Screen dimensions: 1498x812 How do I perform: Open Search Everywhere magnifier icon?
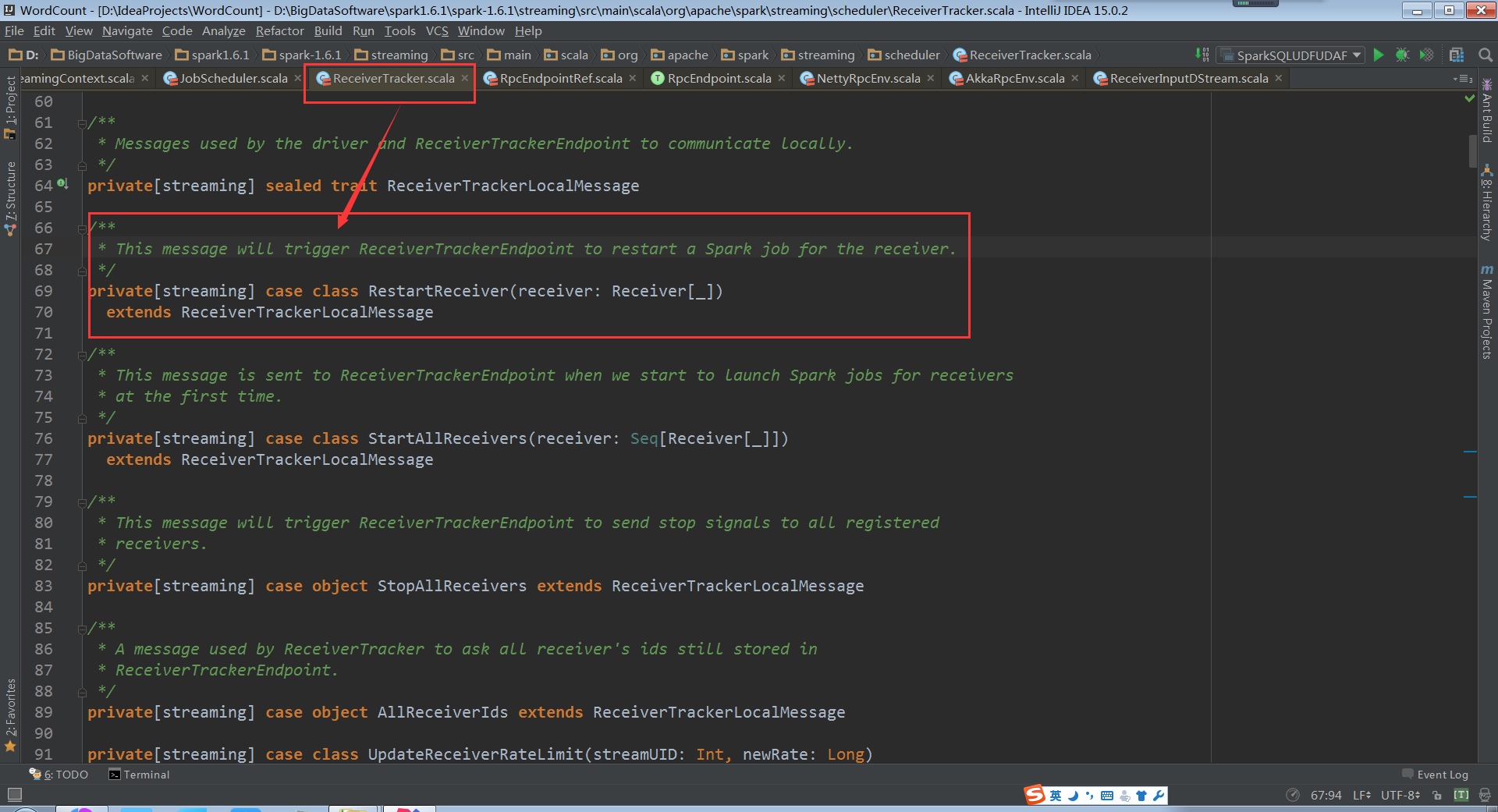(x=1486, y=55)
